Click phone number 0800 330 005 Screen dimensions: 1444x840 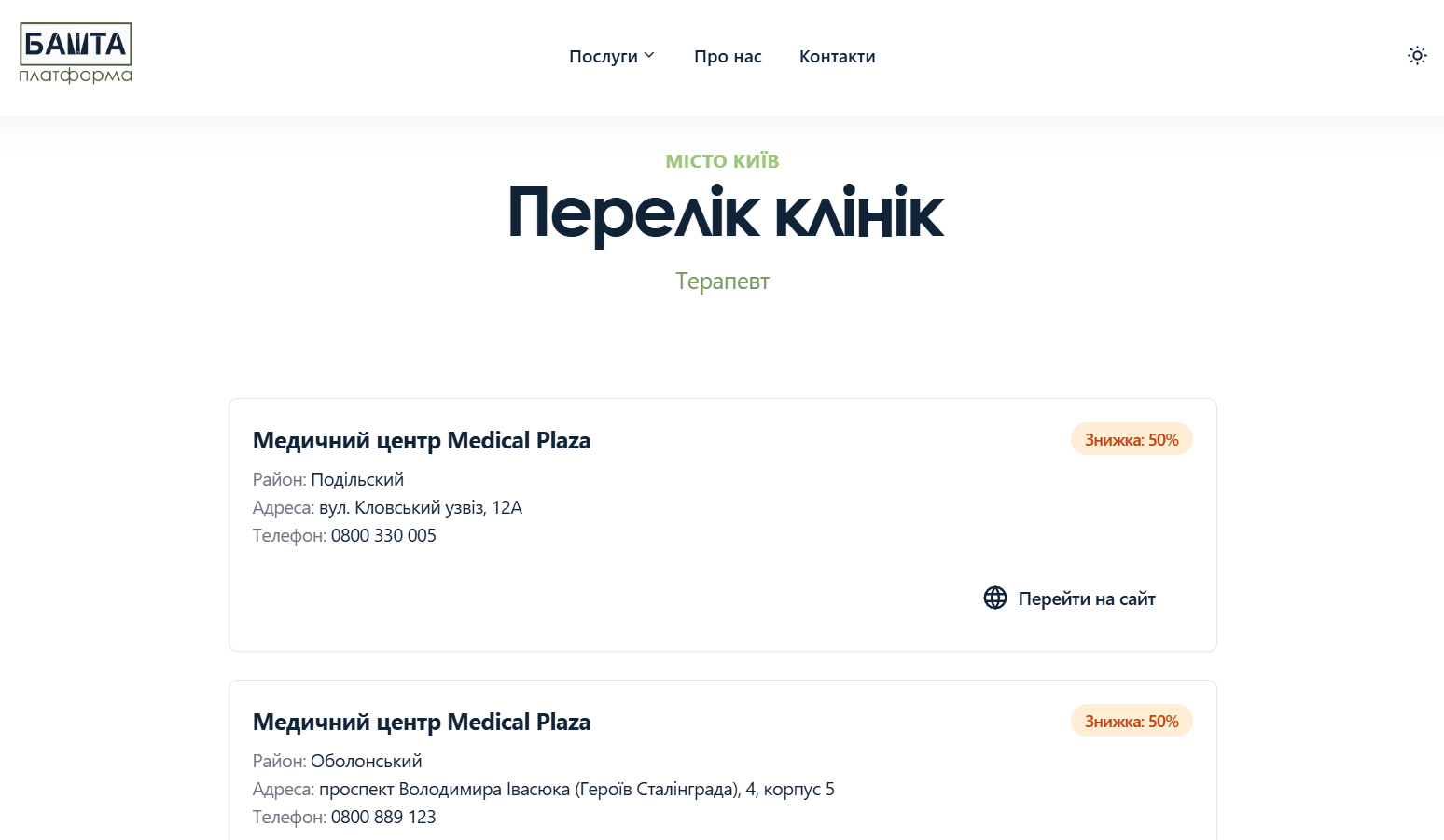click(383, 536)
